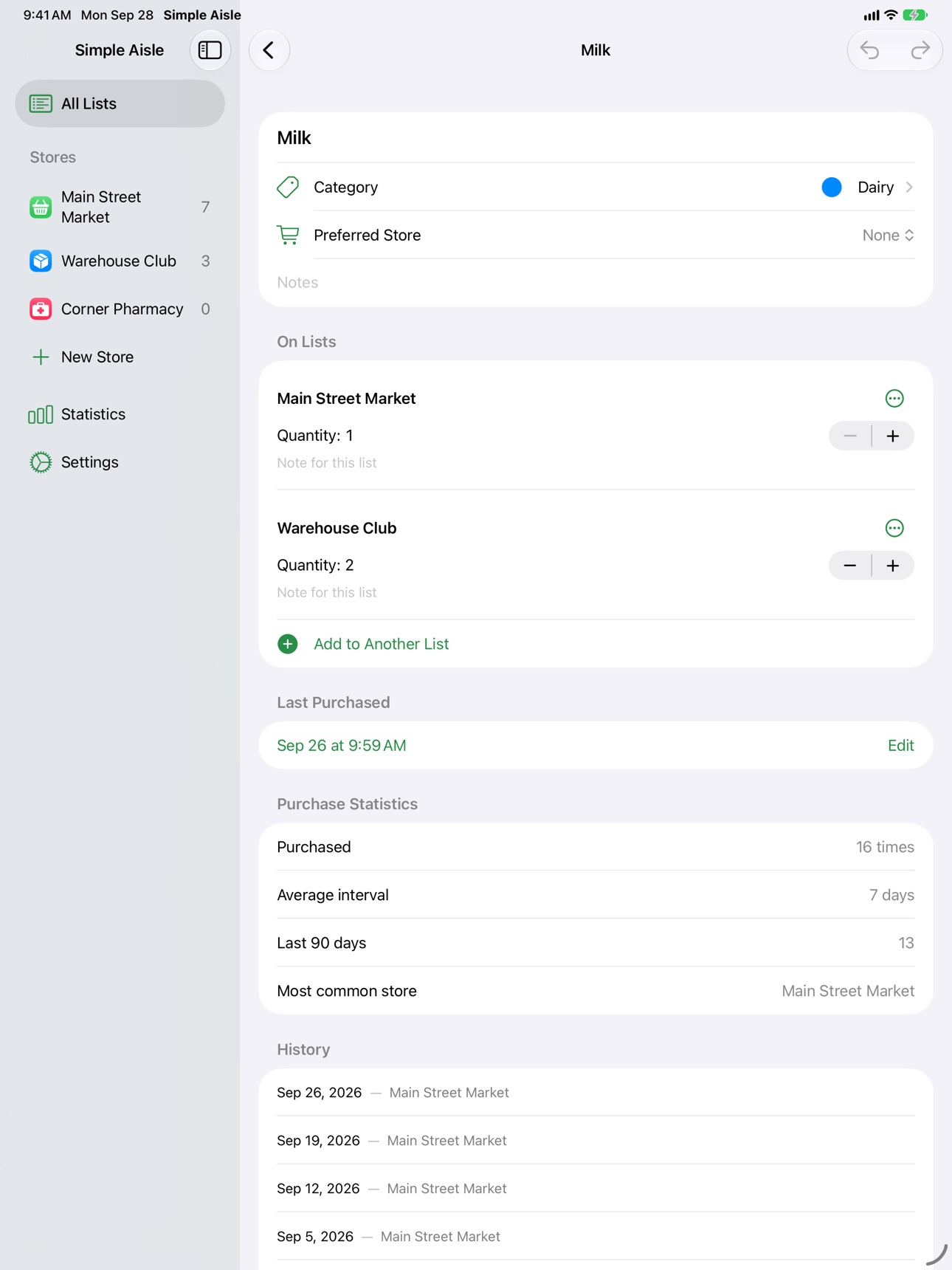Click the New Store plus icon
Screen dimensions: 952x1270
(x=41, y=357)
